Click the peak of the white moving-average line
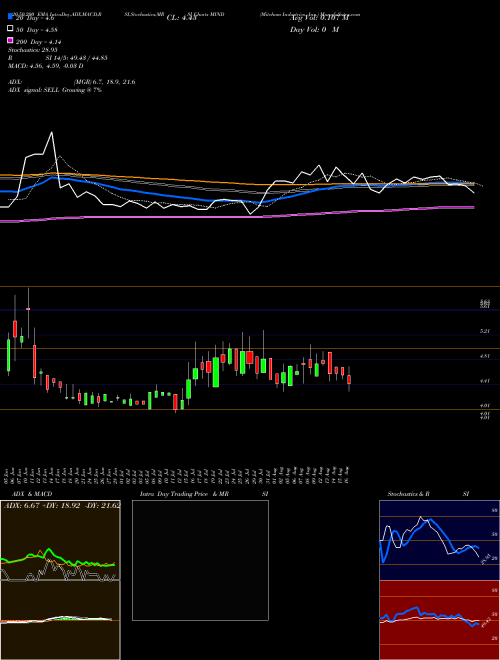This screenshot has width=500, height=660. pos(52,133)
